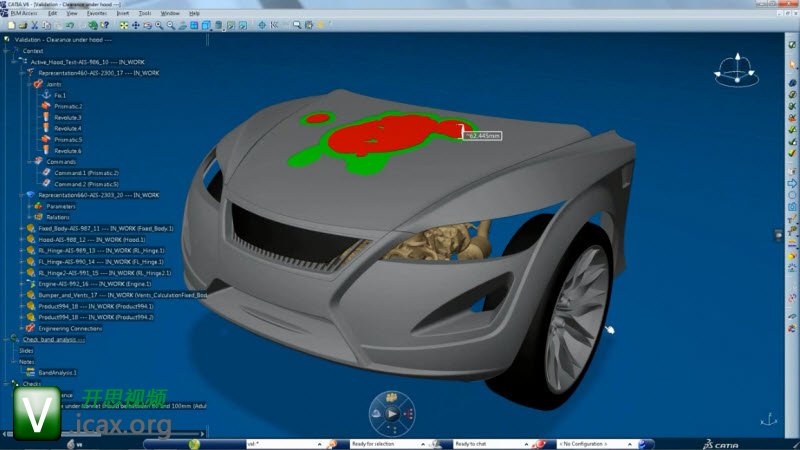The height and width of the screenshot is (450, 800).
Task: Click the 3D compass robot in viewport
Action: pos(735,70)
